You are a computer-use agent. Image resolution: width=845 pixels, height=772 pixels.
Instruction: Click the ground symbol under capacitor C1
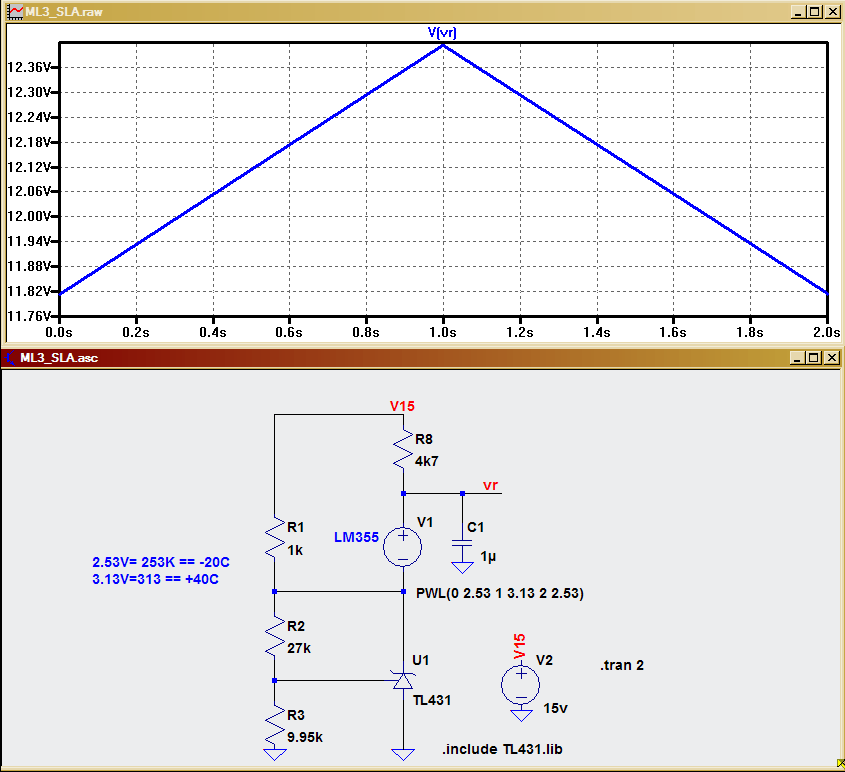click(x=462, y=567)
